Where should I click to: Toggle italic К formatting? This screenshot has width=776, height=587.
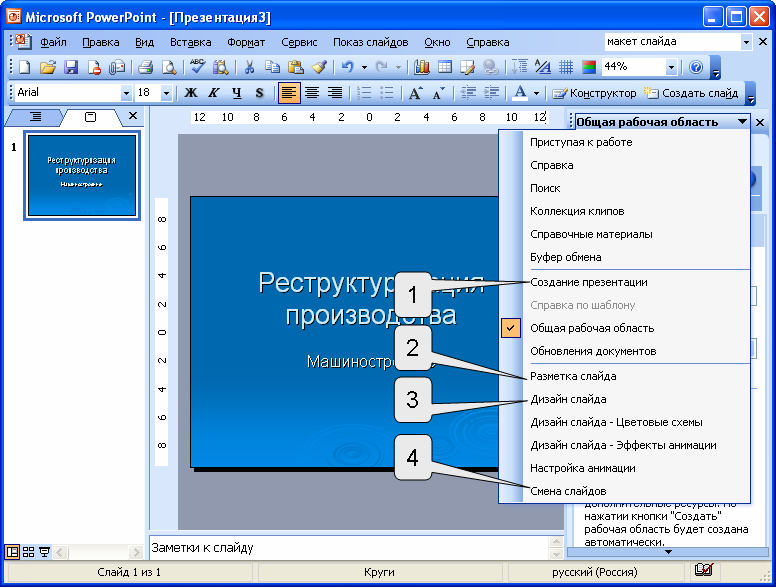pos(214,93)
